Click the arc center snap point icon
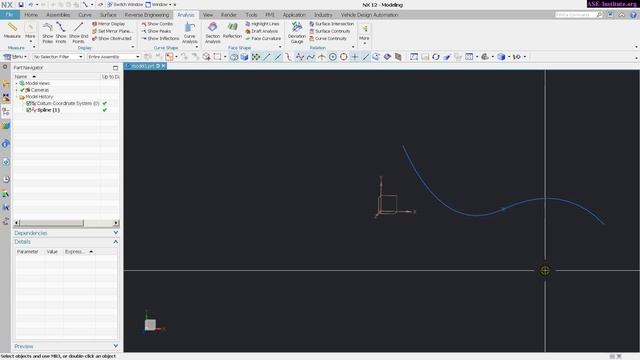Image resolution: width=640 pixels, height=360 pixels. point(333,57)
